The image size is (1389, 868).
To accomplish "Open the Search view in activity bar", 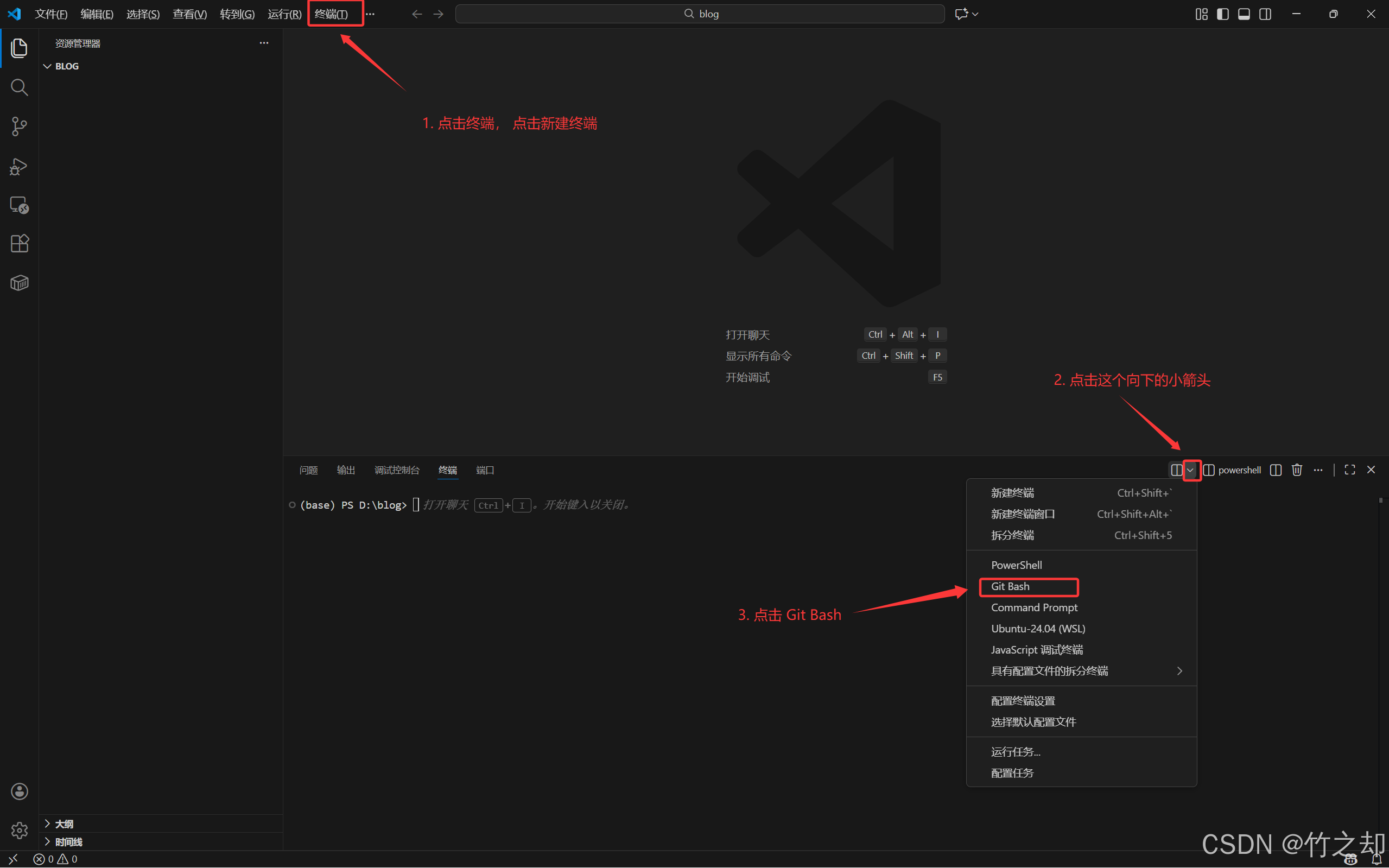I will click(x=19, y=87).
